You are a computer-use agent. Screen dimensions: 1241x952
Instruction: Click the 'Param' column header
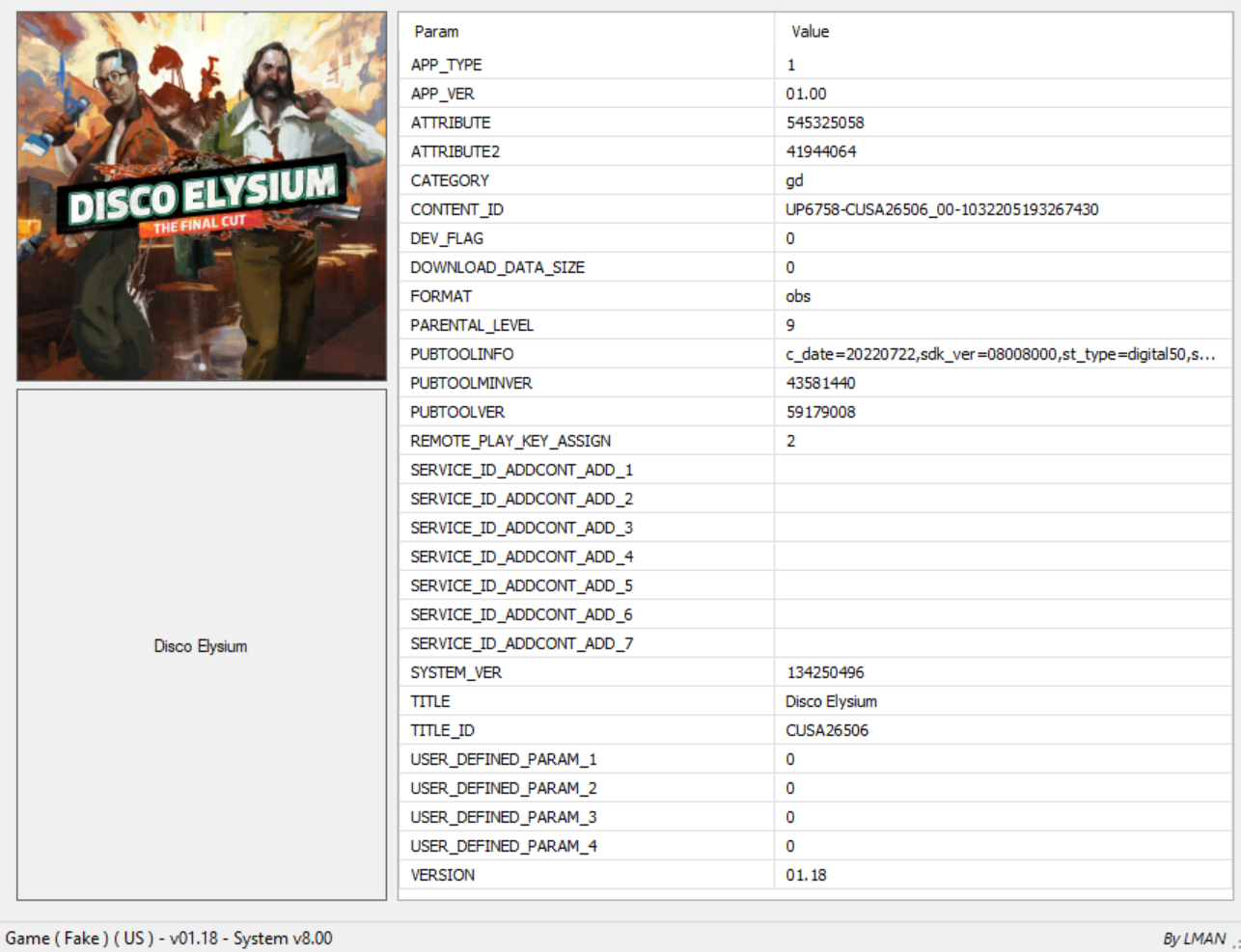[436, 32]
